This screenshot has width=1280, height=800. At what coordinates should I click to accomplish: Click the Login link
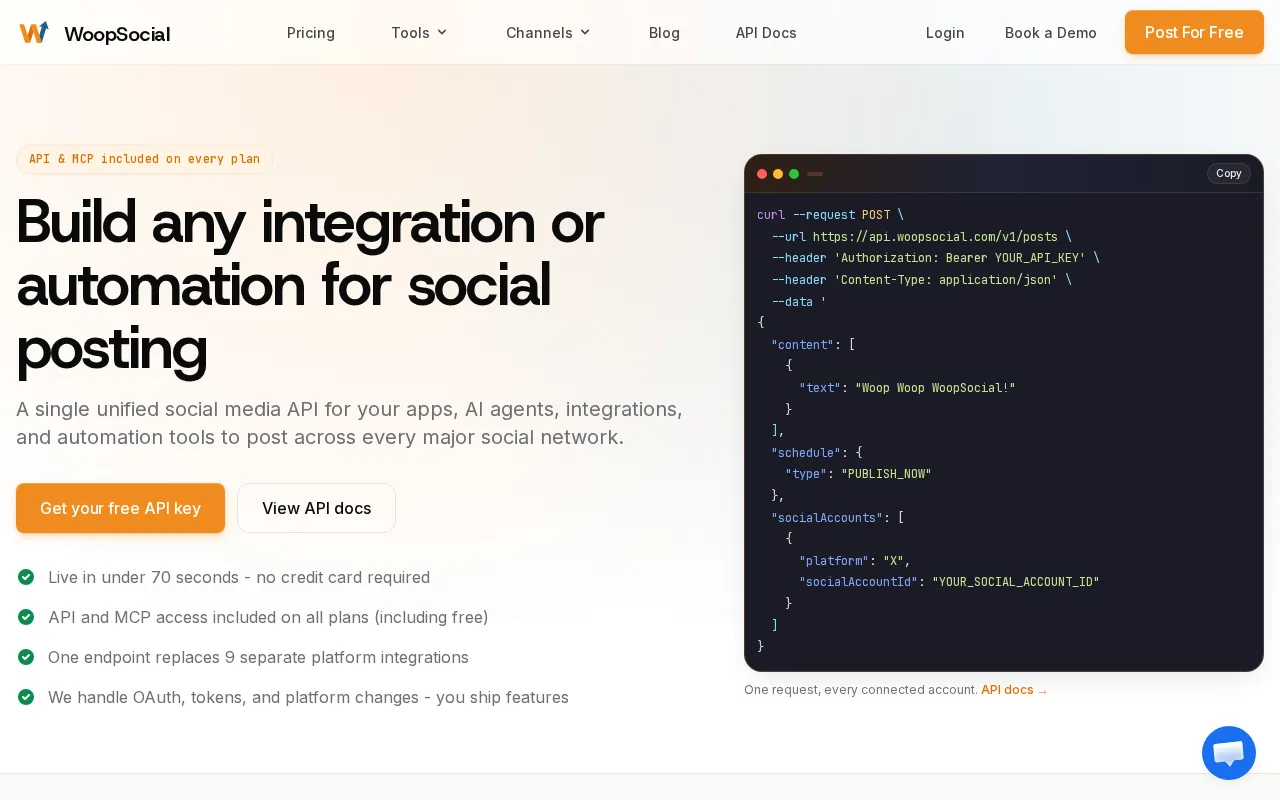[x=945, y=33]
